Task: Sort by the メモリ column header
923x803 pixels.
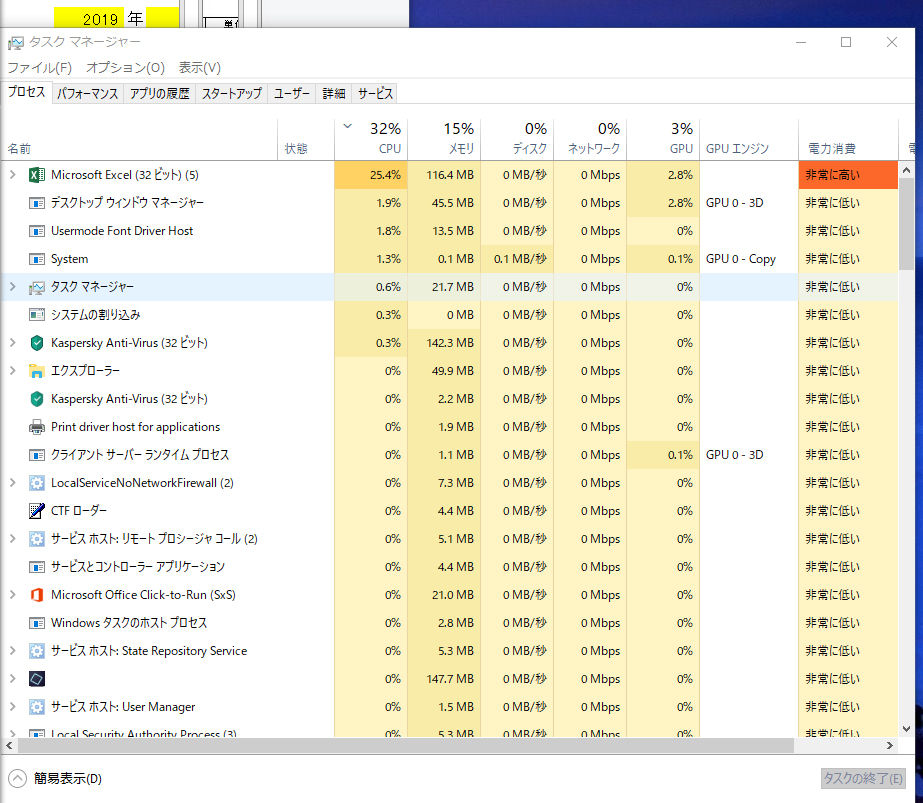Action: pos(444,139)
